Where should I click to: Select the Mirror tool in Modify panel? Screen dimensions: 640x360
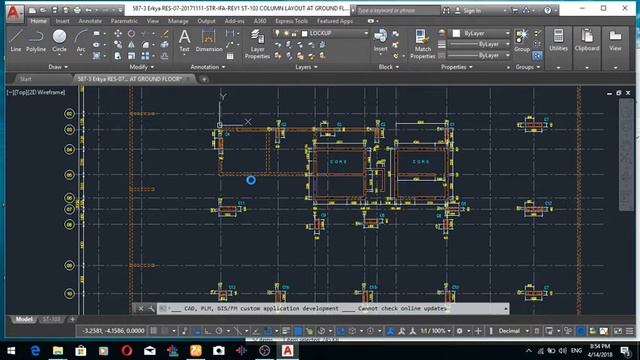coord(131,44)
